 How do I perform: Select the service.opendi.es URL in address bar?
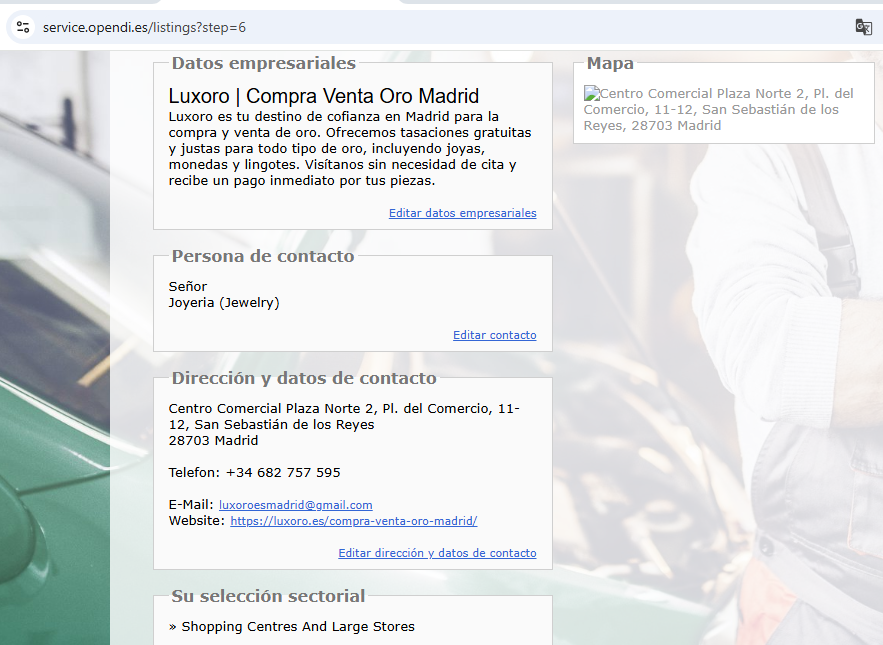tap(144, 27)
